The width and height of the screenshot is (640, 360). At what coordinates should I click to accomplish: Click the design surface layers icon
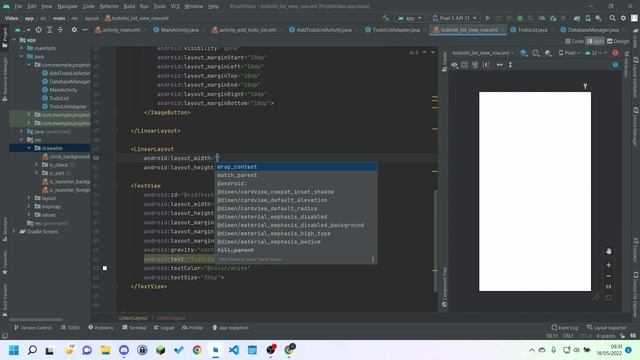click(524, 53)
